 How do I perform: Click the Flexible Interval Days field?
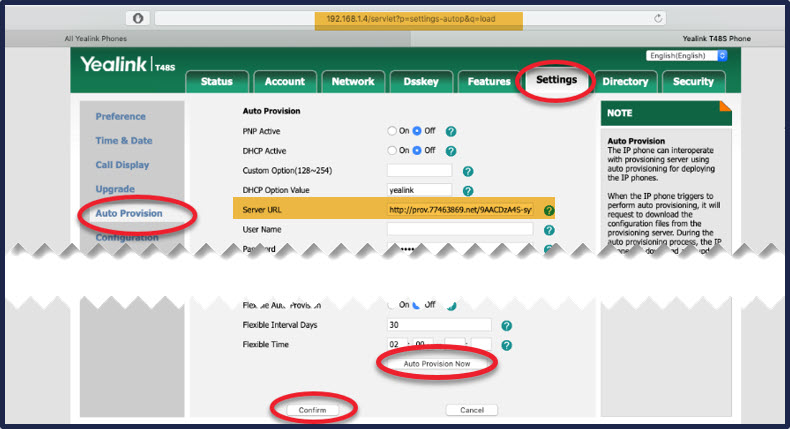click(x=439, y=325)
